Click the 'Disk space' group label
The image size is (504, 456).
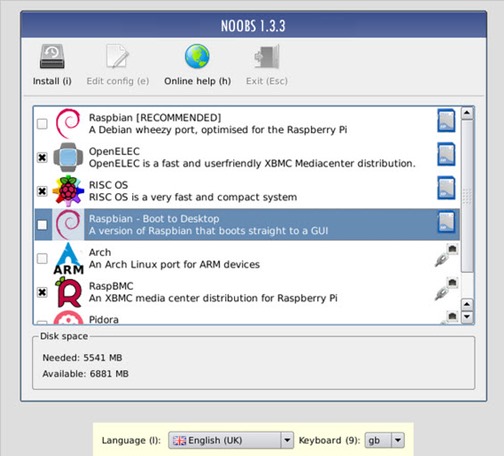click(x=64, y=336)
